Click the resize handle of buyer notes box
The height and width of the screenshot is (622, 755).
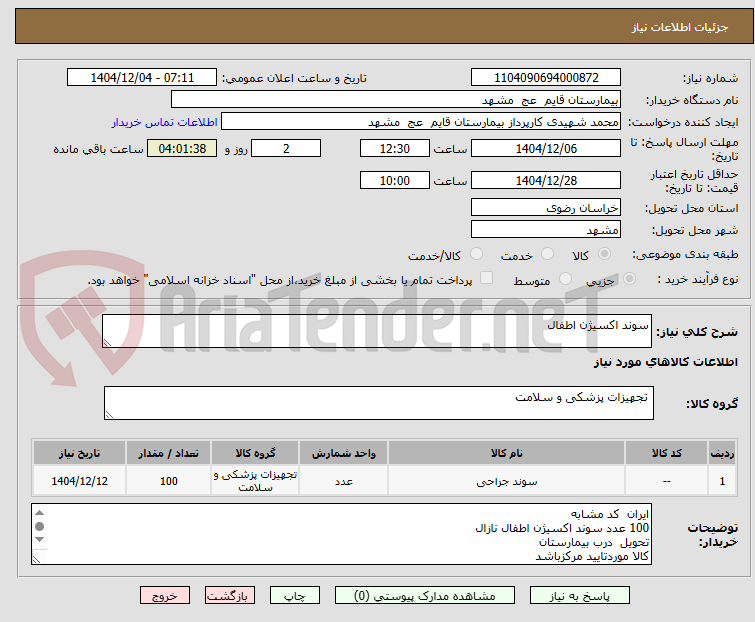click(37, 559)
